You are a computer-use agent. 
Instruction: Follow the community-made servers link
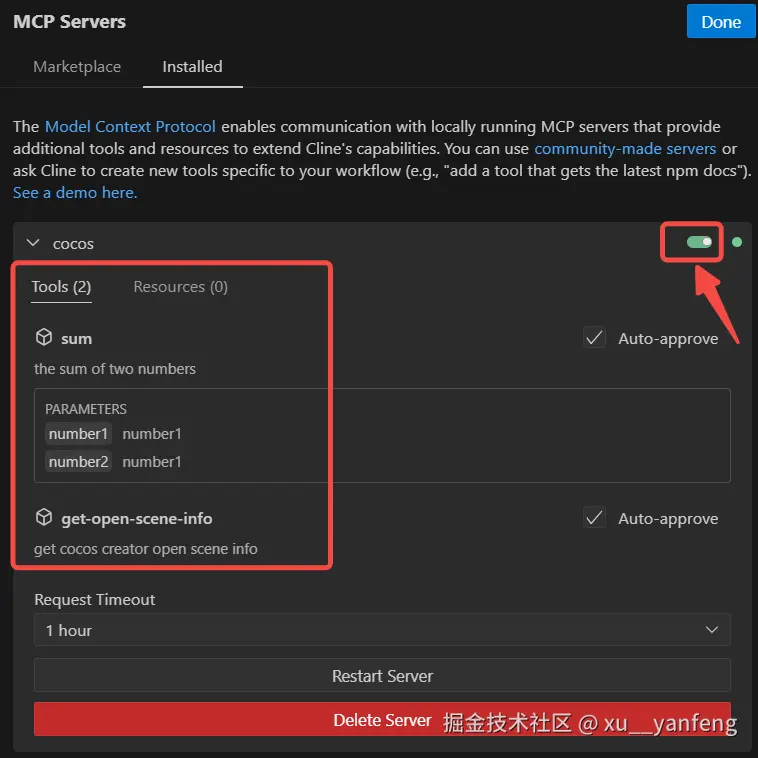pyautogui.click(x=625, y=148)
